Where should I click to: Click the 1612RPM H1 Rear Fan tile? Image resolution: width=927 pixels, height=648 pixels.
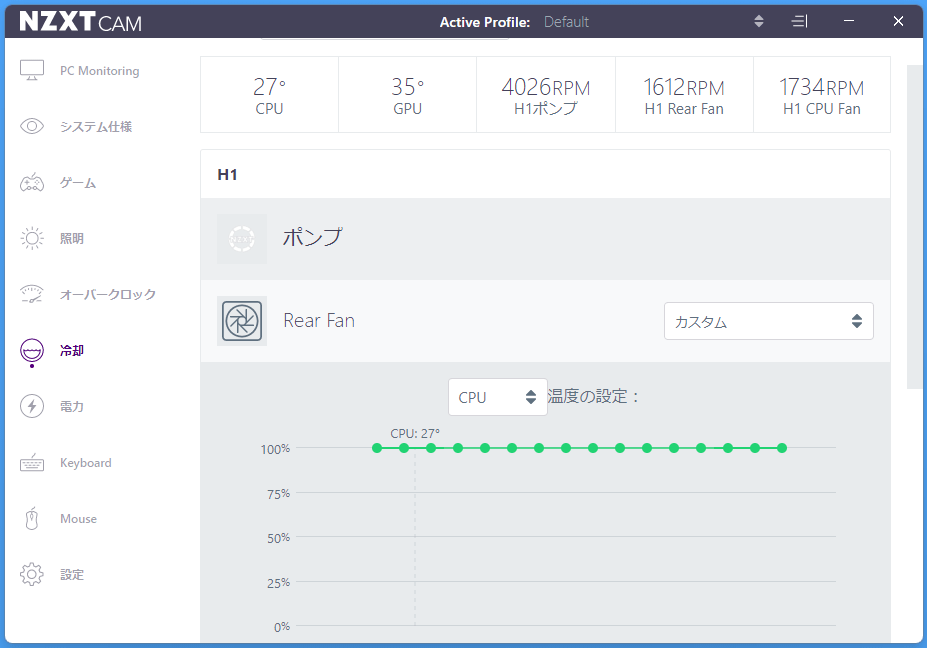[684, 95]
